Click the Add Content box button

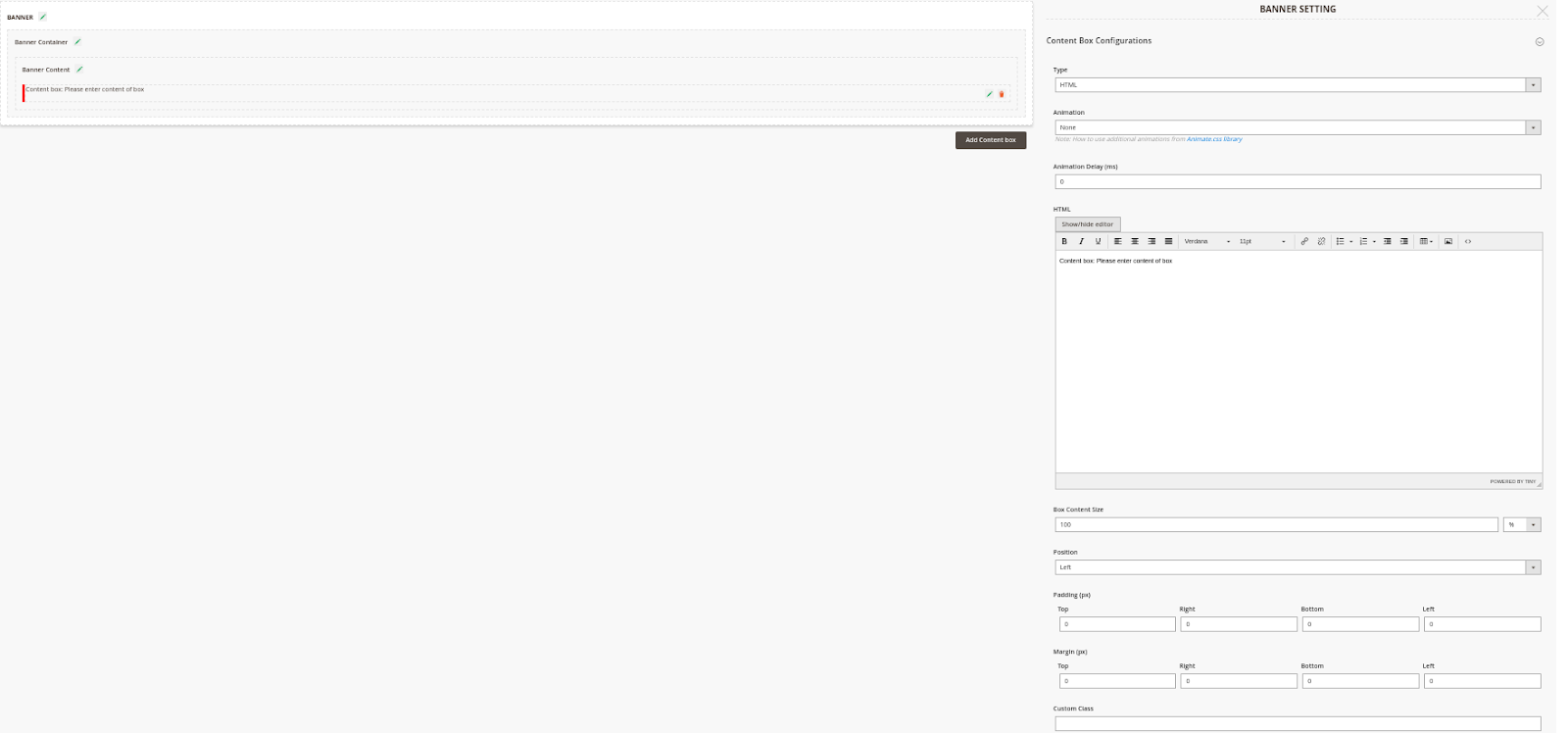[991, 140]
